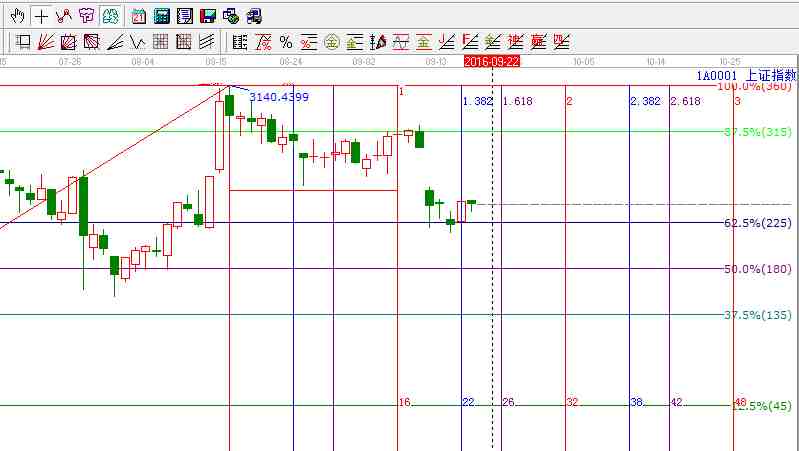The height and width of the screenshot is (451, 799).
Task: Click the 2.618 time ratio label
Action: (685, 101)
